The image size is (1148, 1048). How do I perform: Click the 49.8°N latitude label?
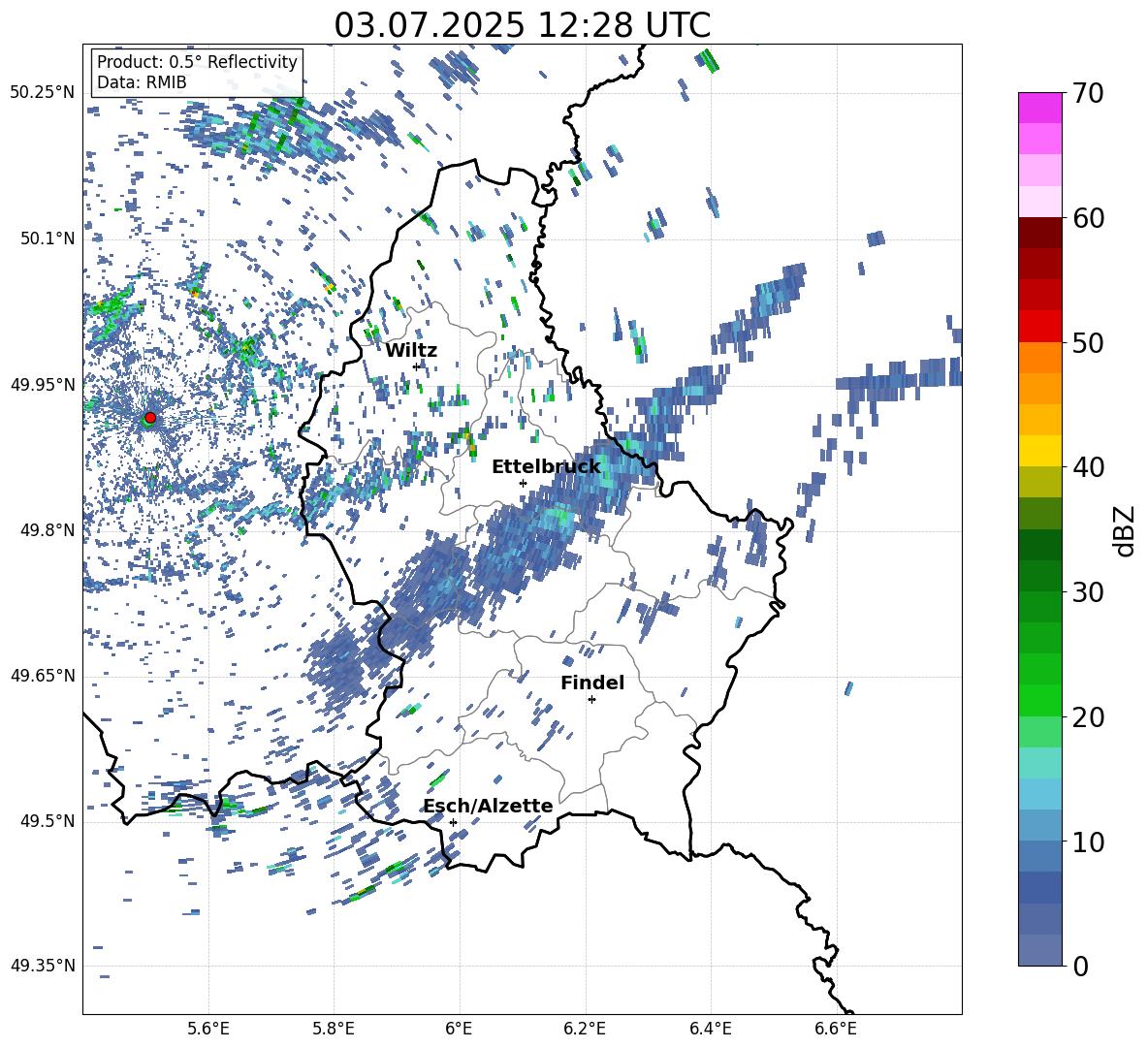coord(47,530)
